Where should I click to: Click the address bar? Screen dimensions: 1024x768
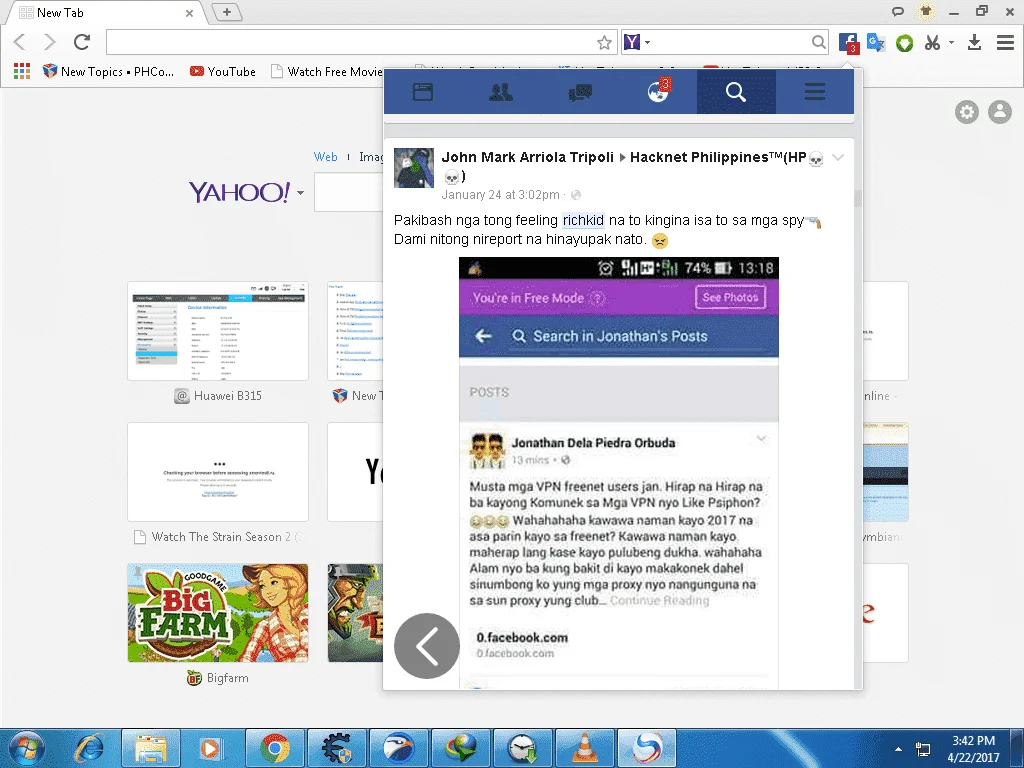[353, 42]
